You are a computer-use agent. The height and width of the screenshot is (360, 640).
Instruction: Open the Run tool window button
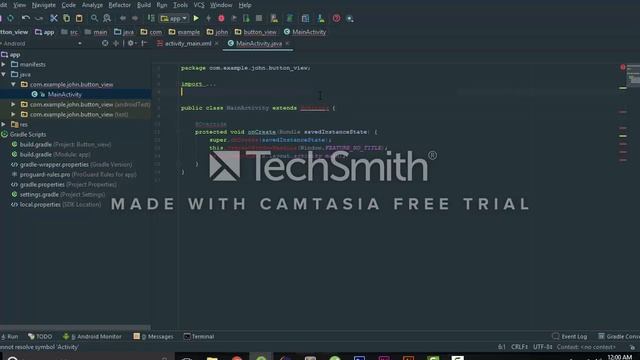pyautogui.click(x=10, y=336)
